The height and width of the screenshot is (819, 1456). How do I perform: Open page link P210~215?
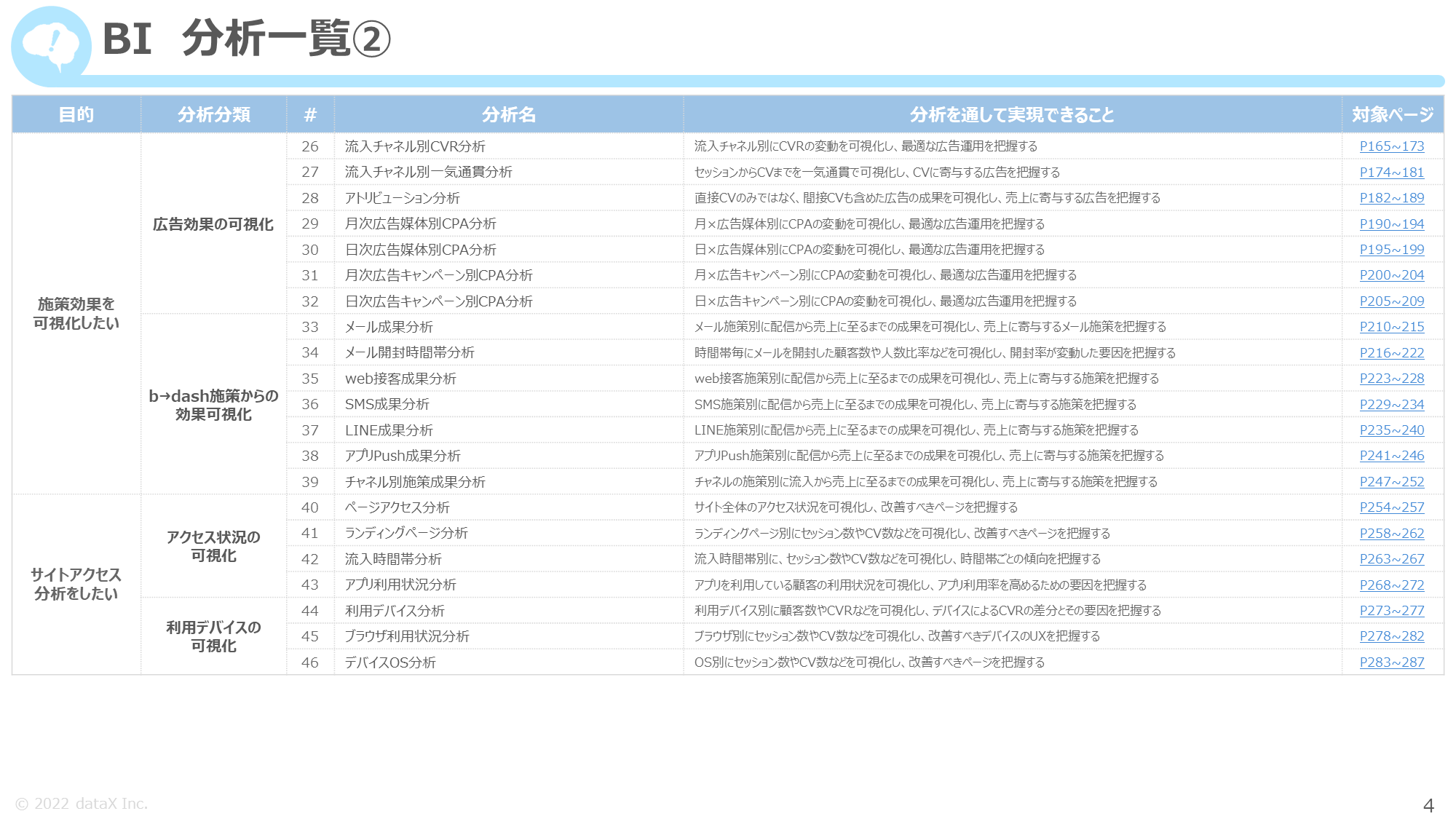1391,327
